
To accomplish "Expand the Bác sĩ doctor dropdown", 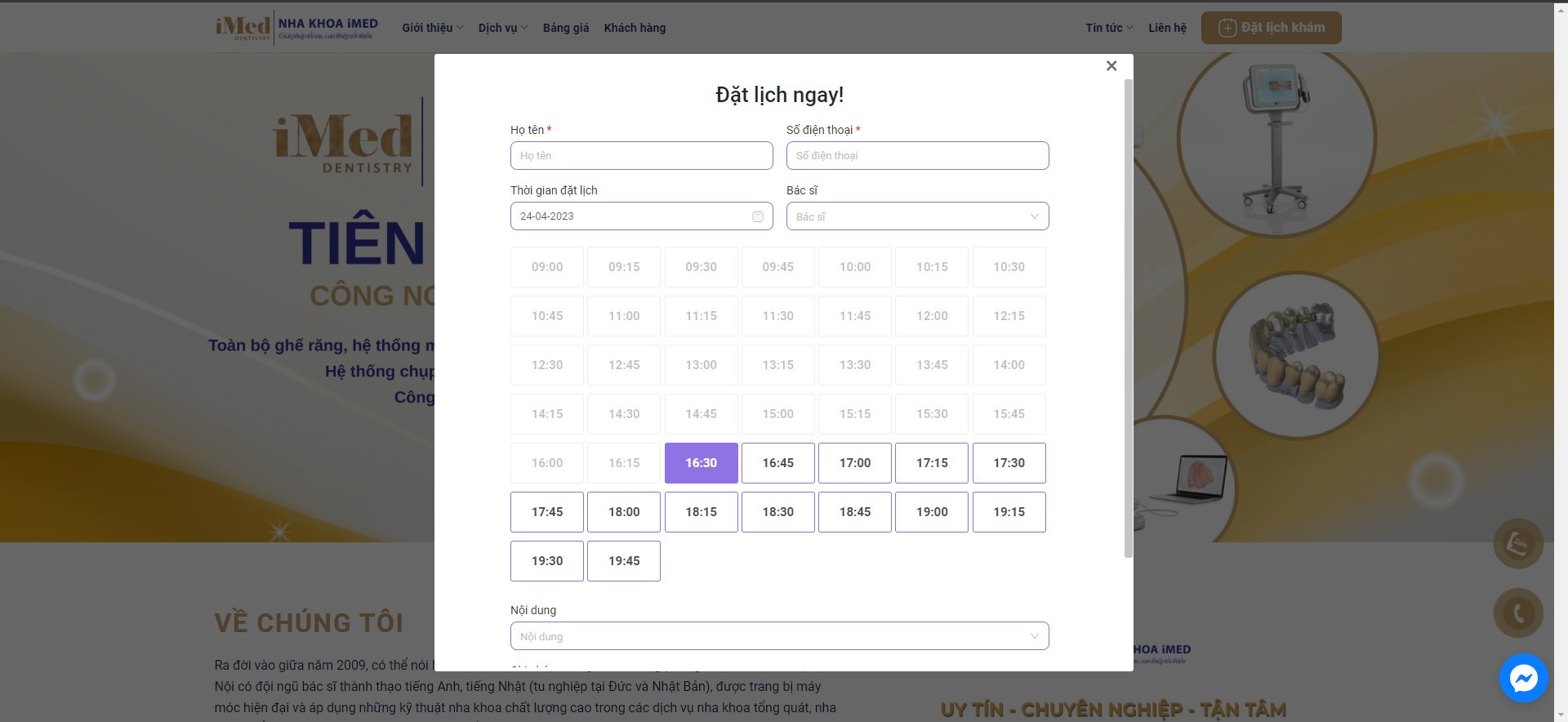I will pyautogui.click(x=916, y=216).
